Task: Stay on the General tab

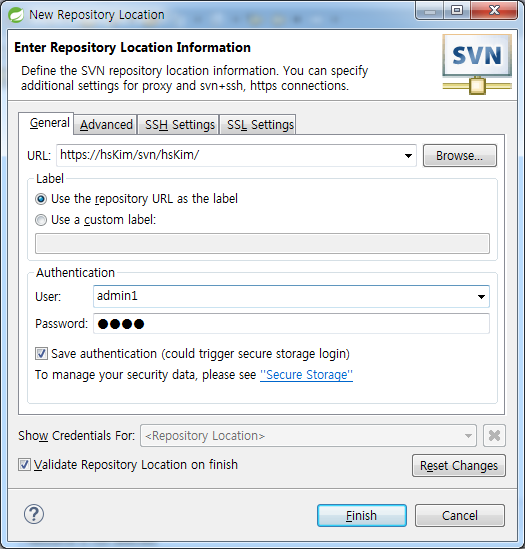Action: (x=46, y=123)
